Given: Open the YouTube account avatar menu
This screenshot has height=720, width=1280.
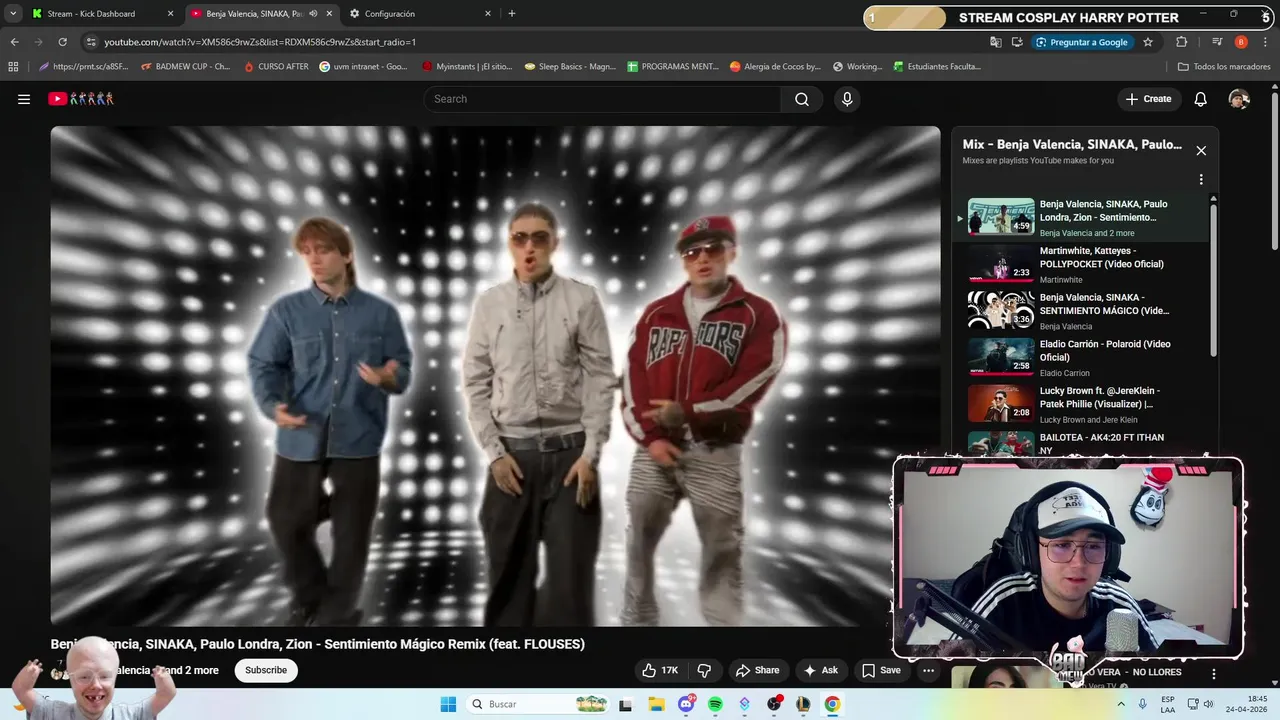Looking at the screenshot, I should [x=1239, y=99].
